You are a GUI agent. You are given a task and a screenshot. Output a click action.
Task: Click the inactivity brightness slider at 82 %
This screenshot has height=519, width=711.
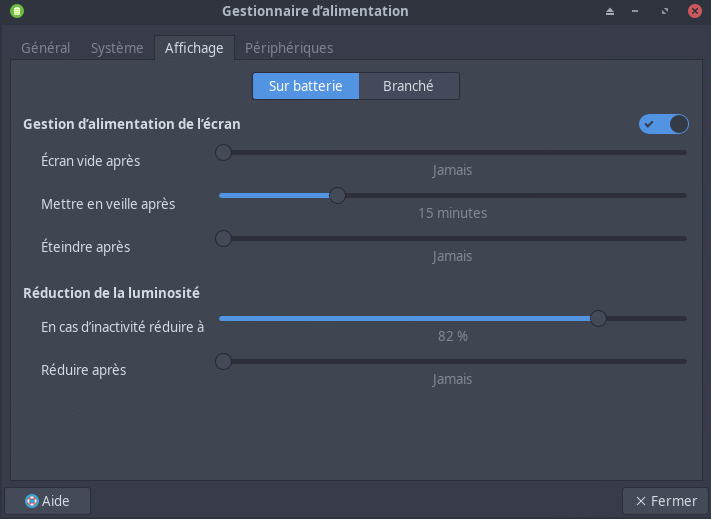click(x=598, y=318)
